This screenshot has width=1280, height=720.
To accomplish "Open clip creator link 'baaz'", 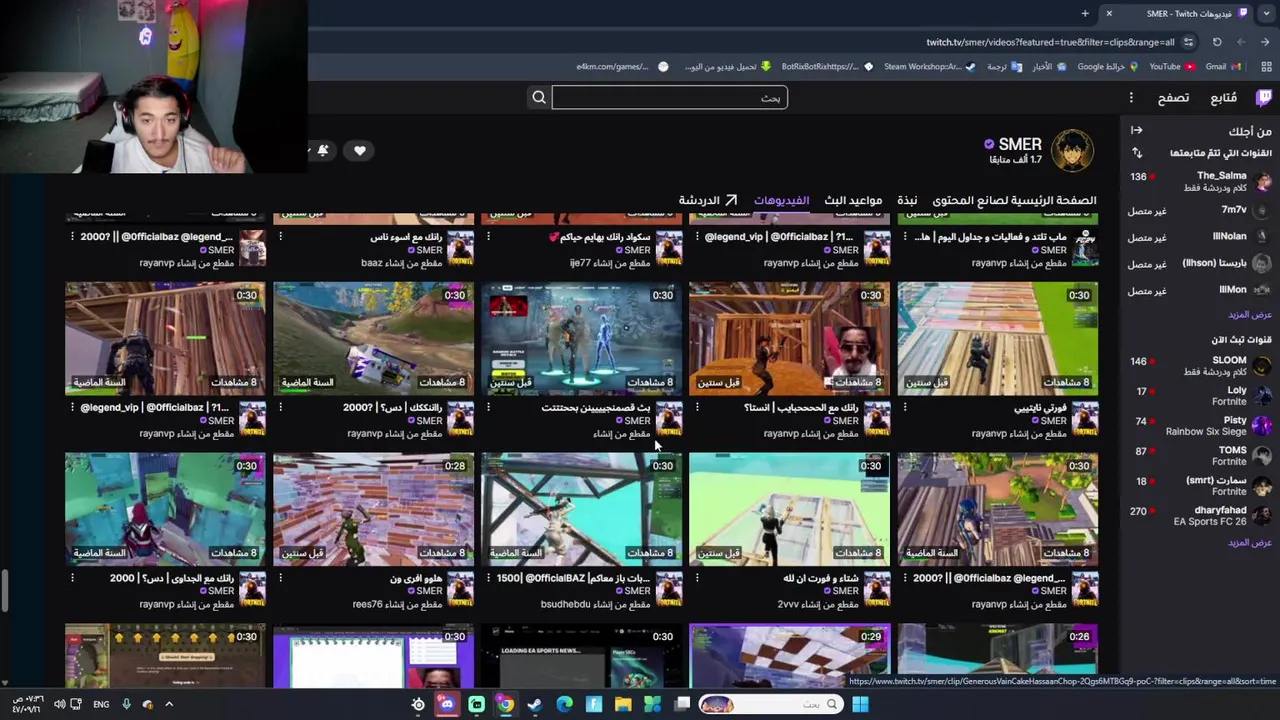I will [x=372, y=263].
